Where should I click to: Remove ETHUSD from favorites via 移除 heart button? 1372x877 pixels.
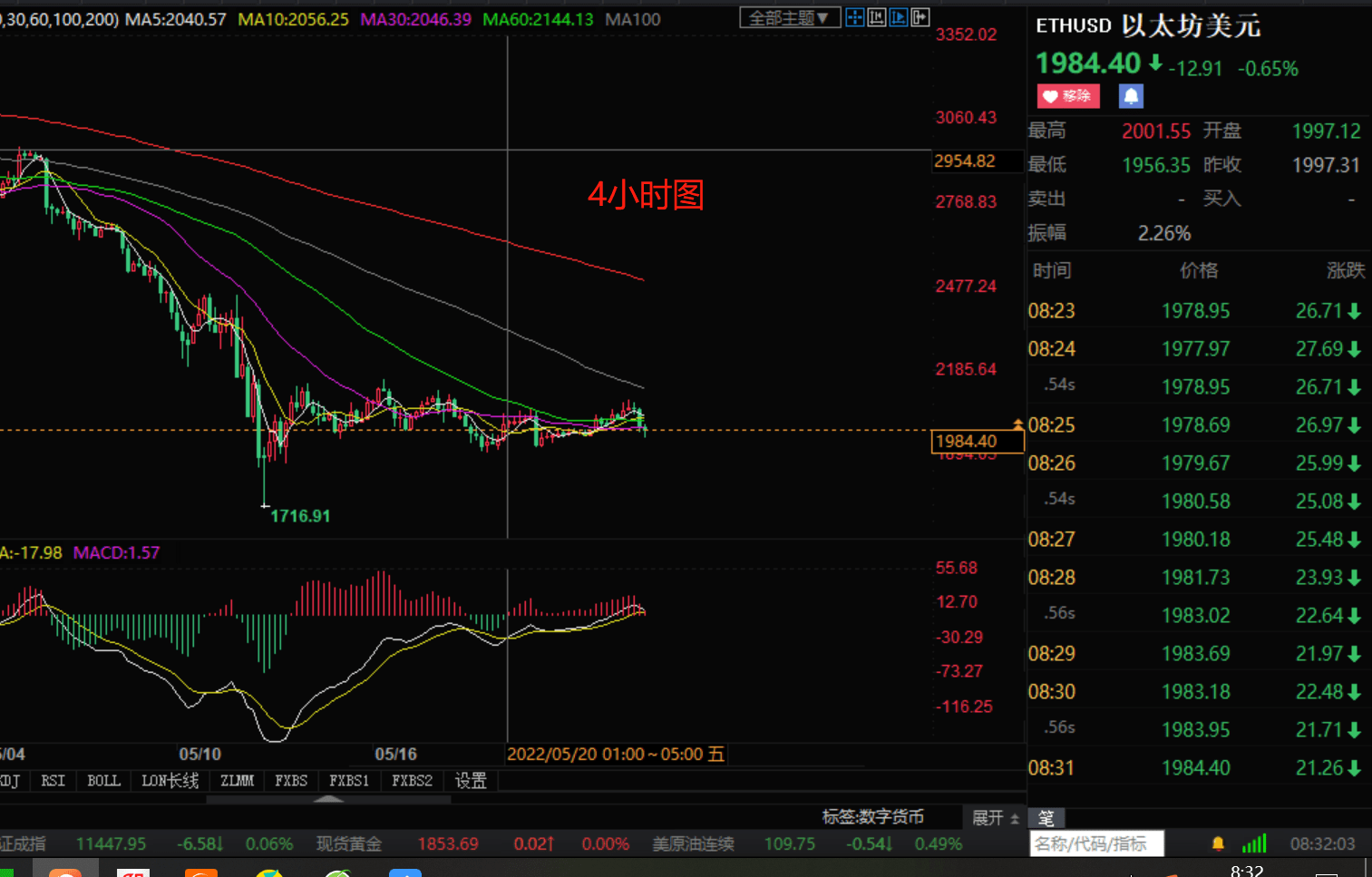(1067, 96)
